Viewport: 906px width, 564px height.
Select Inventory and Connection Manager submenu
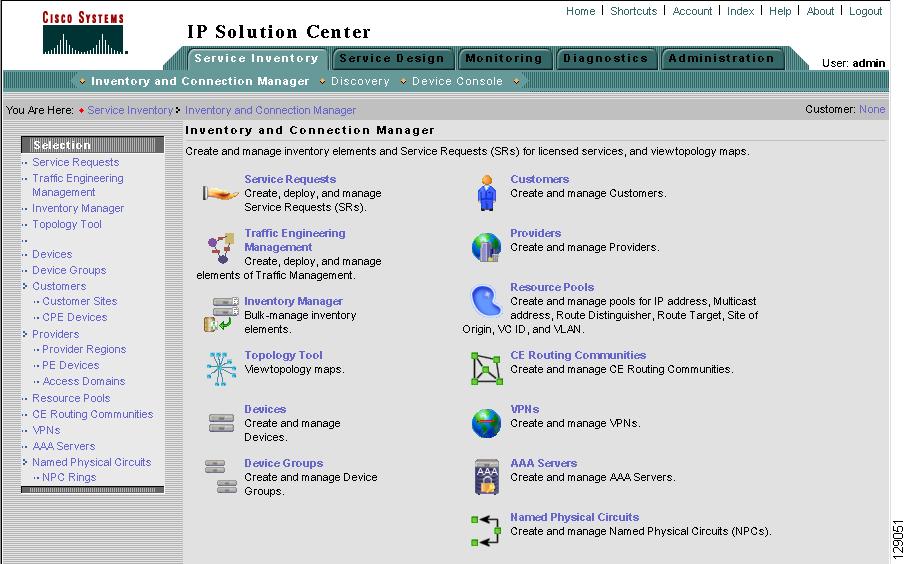coord(200,81)
